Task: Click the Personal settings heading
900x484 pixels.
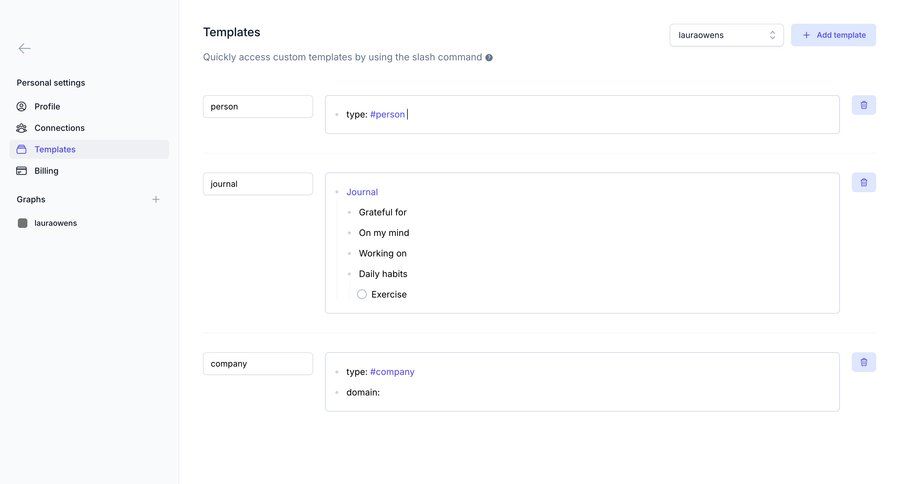Action: tap(51, 83)
